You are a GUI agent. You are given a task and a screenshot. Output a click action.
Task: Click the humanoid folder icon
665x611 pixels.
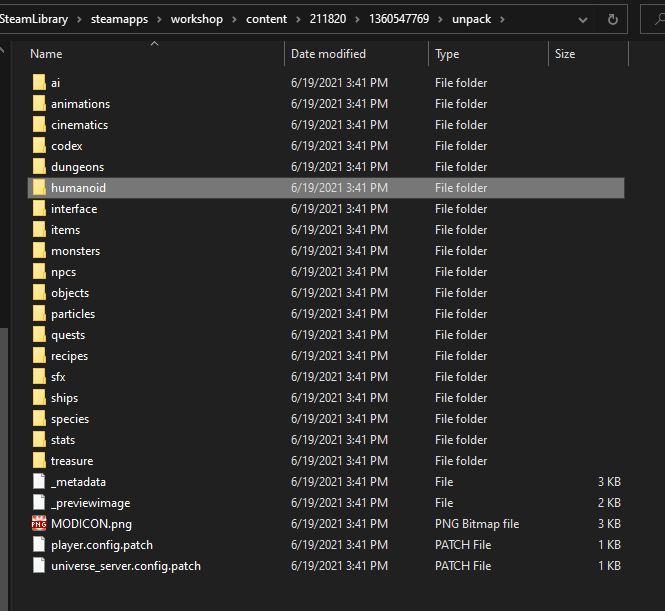tap(39, 188)
